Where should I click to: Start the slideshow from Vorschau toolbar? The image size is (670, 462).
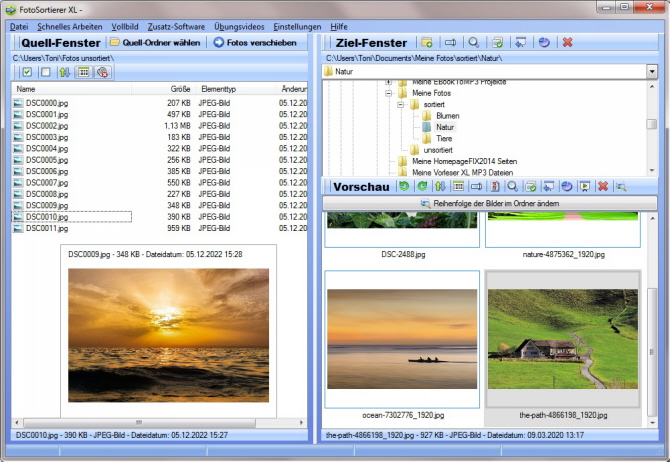[585, 186]
